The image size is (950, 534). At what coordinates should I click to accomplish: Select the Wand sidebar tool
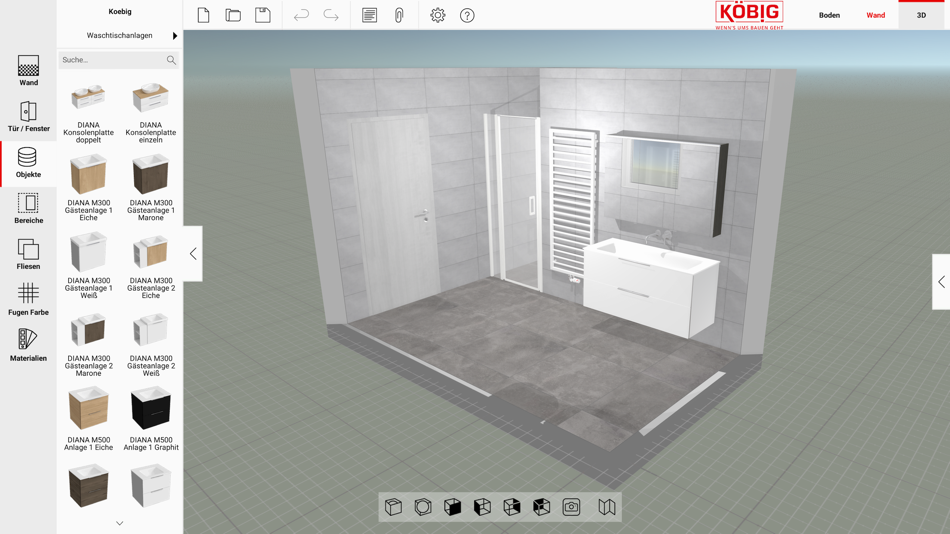[x=28, y=70]
